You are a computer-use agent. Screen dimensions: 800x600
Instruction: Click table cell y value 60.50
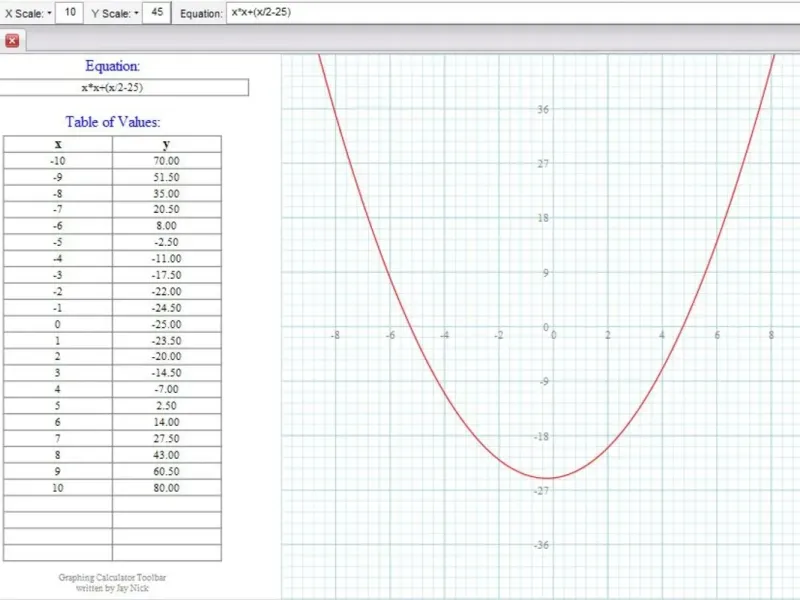(167, 471)
